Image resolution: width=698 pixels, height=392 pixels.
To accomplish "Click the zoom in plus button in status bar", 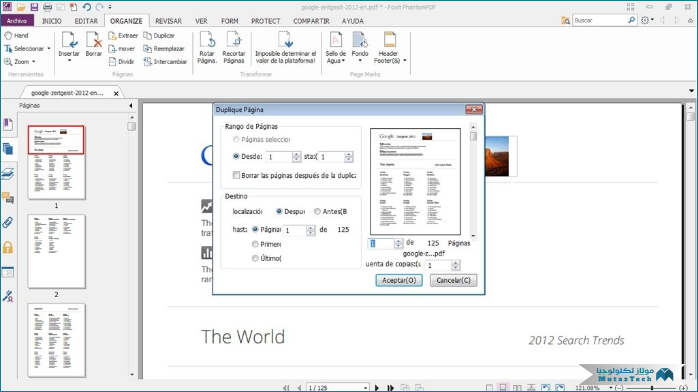I will [683, 388].
